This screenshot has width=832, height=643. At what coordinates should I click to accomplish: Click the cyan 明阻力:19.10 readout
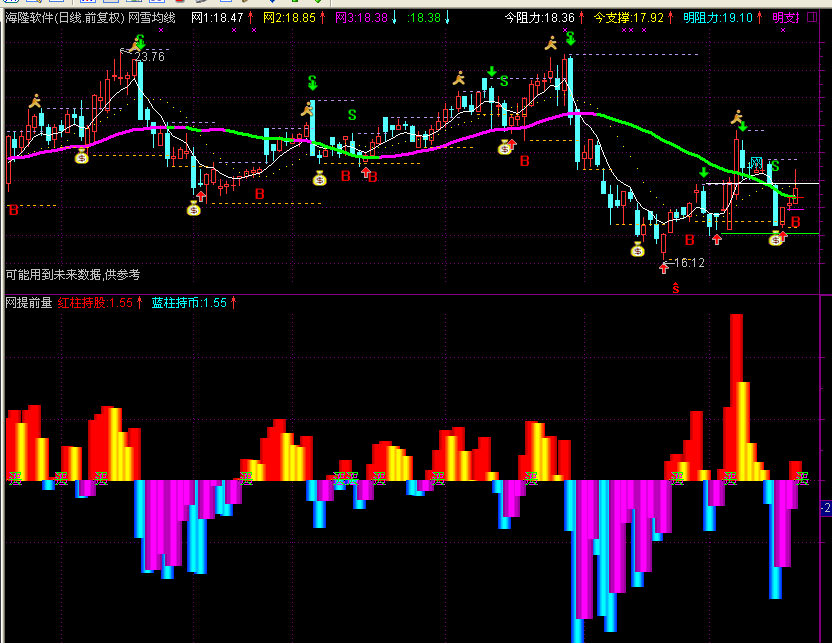(717, 18)
